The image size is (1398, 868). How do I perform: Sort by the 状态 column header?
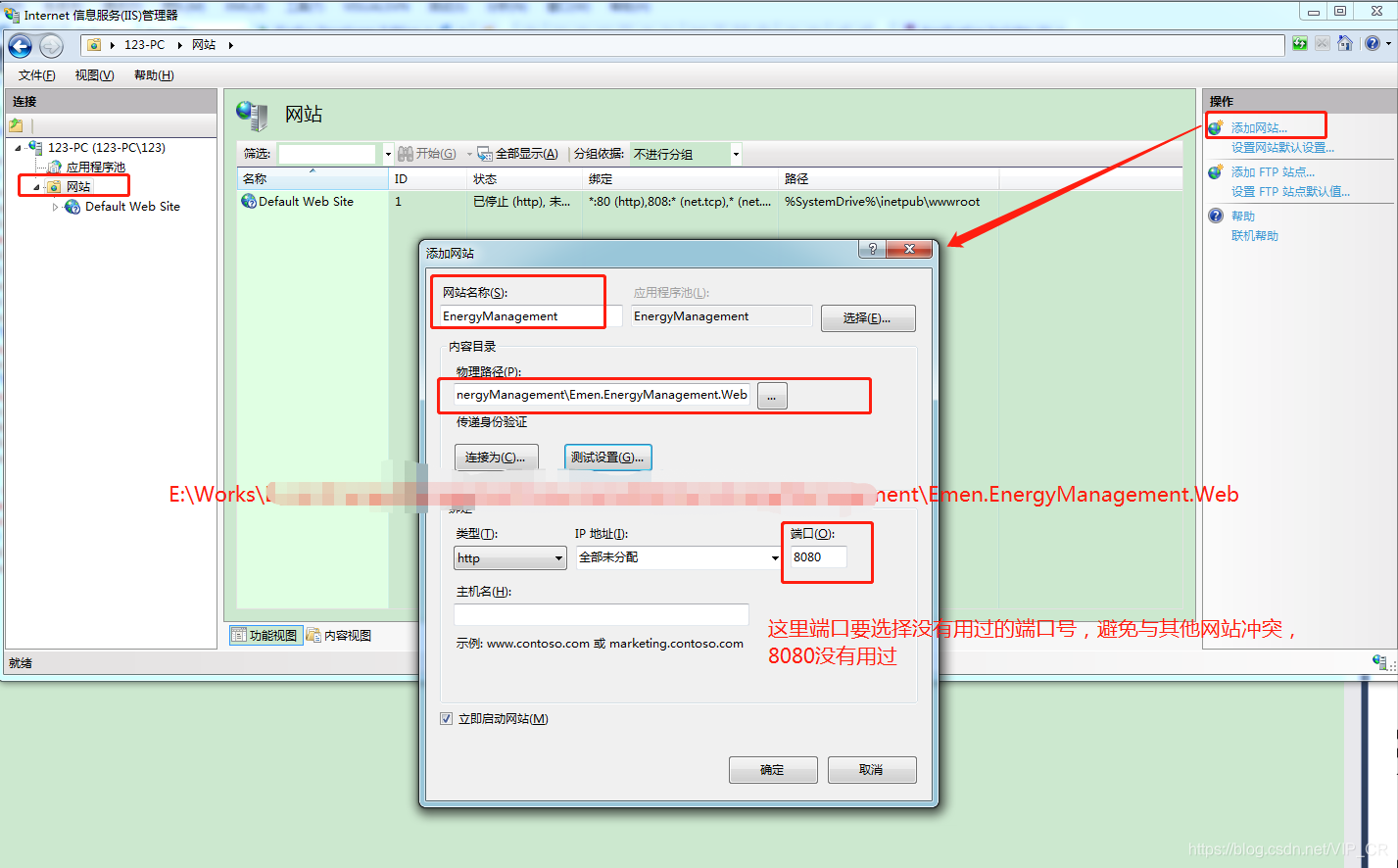pos(525,179)
